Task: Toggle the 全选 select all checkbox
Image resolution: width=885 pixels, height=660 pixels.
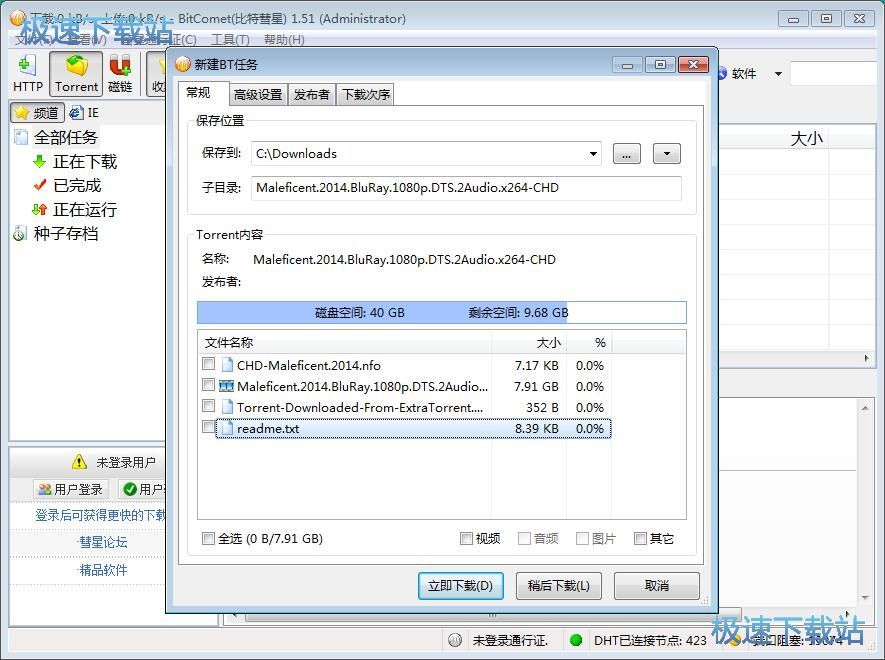Action: click(208, 539)
